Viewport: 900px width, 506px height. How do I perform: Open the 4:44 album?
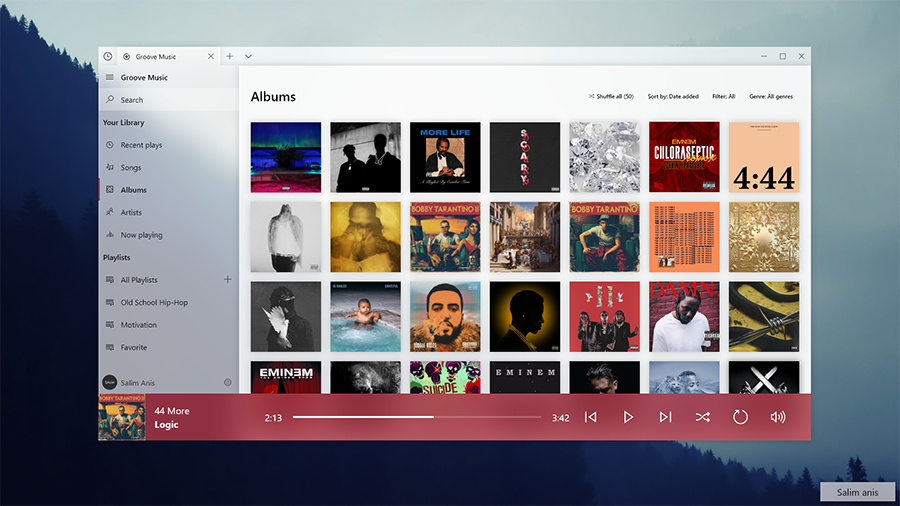pos(764,157)
